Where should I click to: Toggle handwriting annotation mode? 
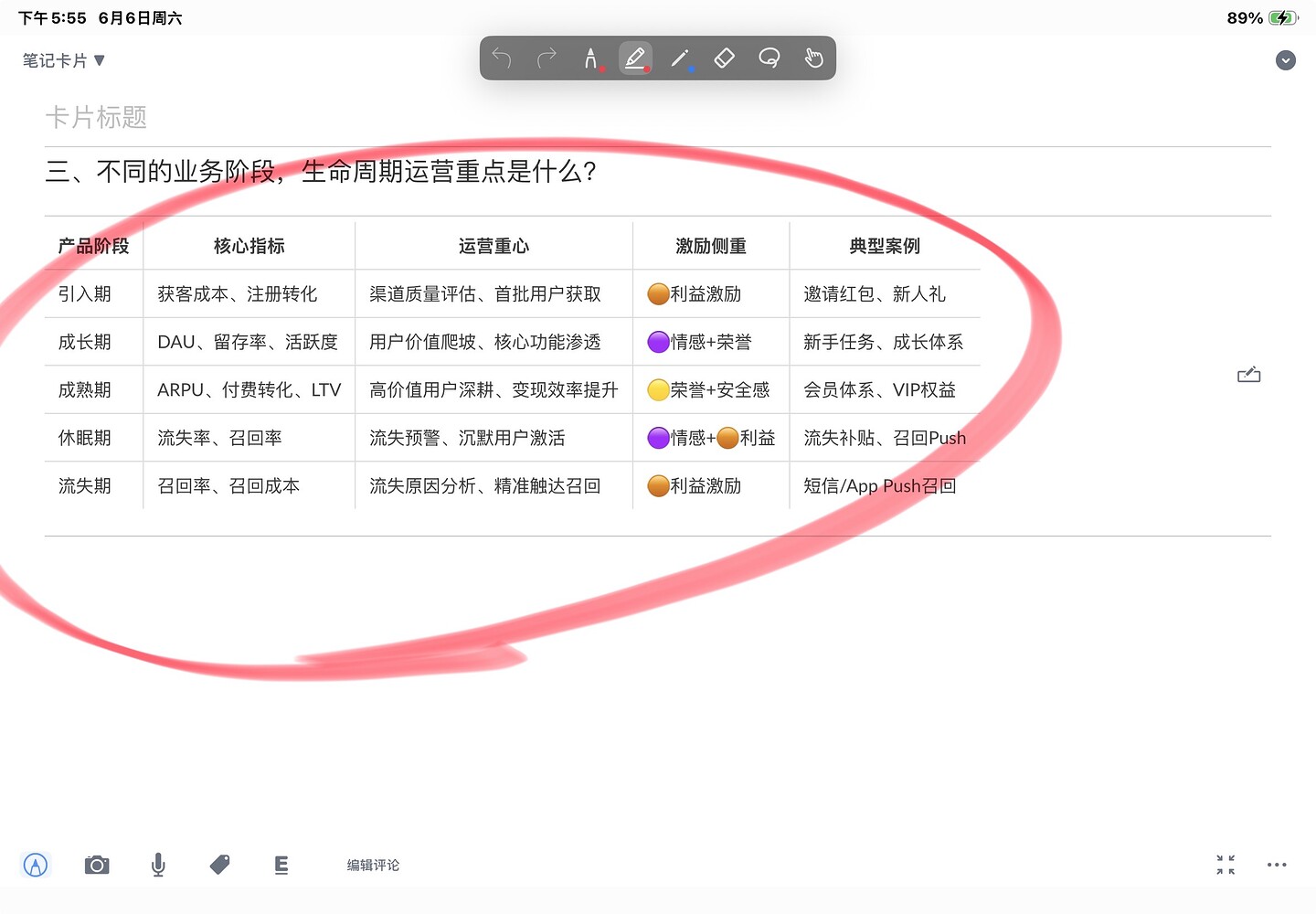point(36,865)
